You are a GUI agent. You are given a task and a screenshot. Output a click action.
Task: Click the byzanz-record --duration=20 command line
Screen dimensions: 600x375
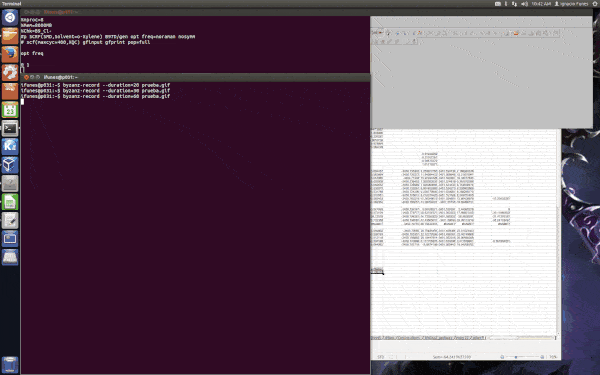(95, 85)
